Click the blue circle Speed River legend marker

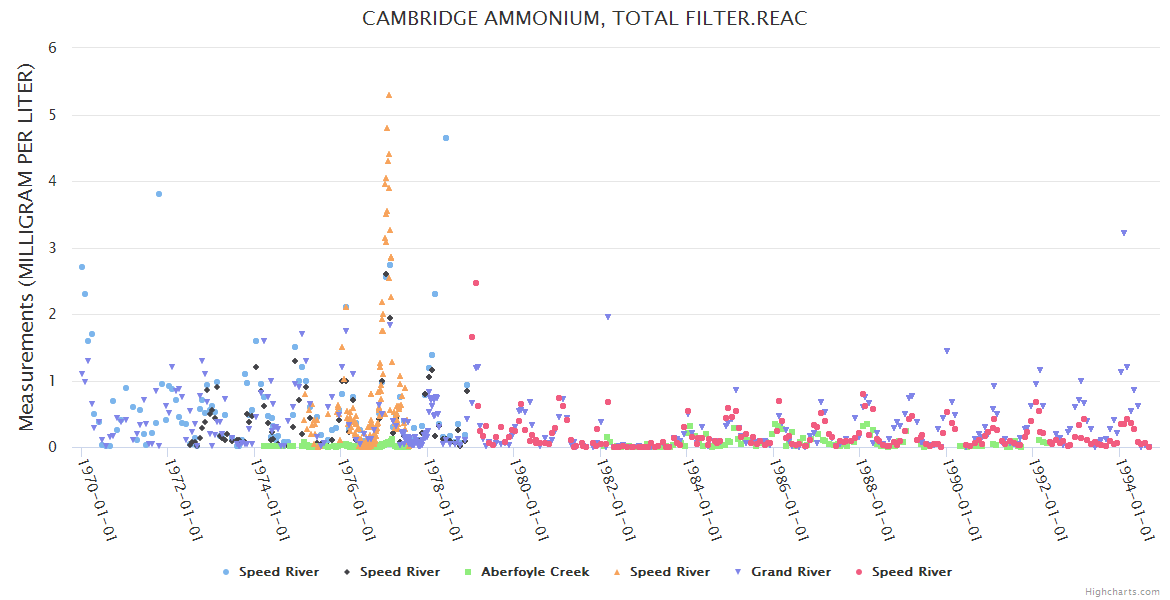click(x=227, y=572)
